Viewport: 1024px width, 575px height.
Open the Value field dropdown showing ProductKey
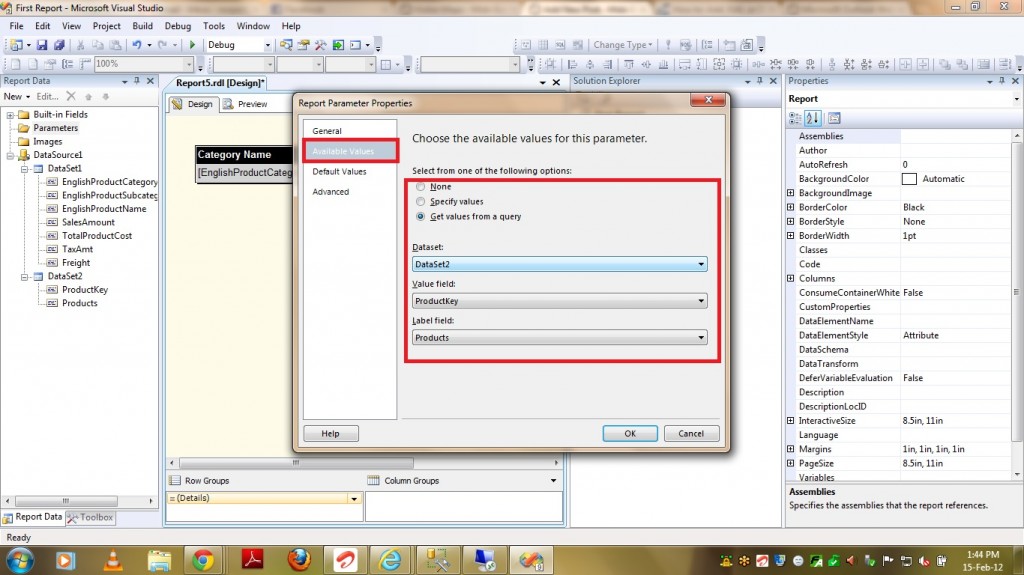560,301
